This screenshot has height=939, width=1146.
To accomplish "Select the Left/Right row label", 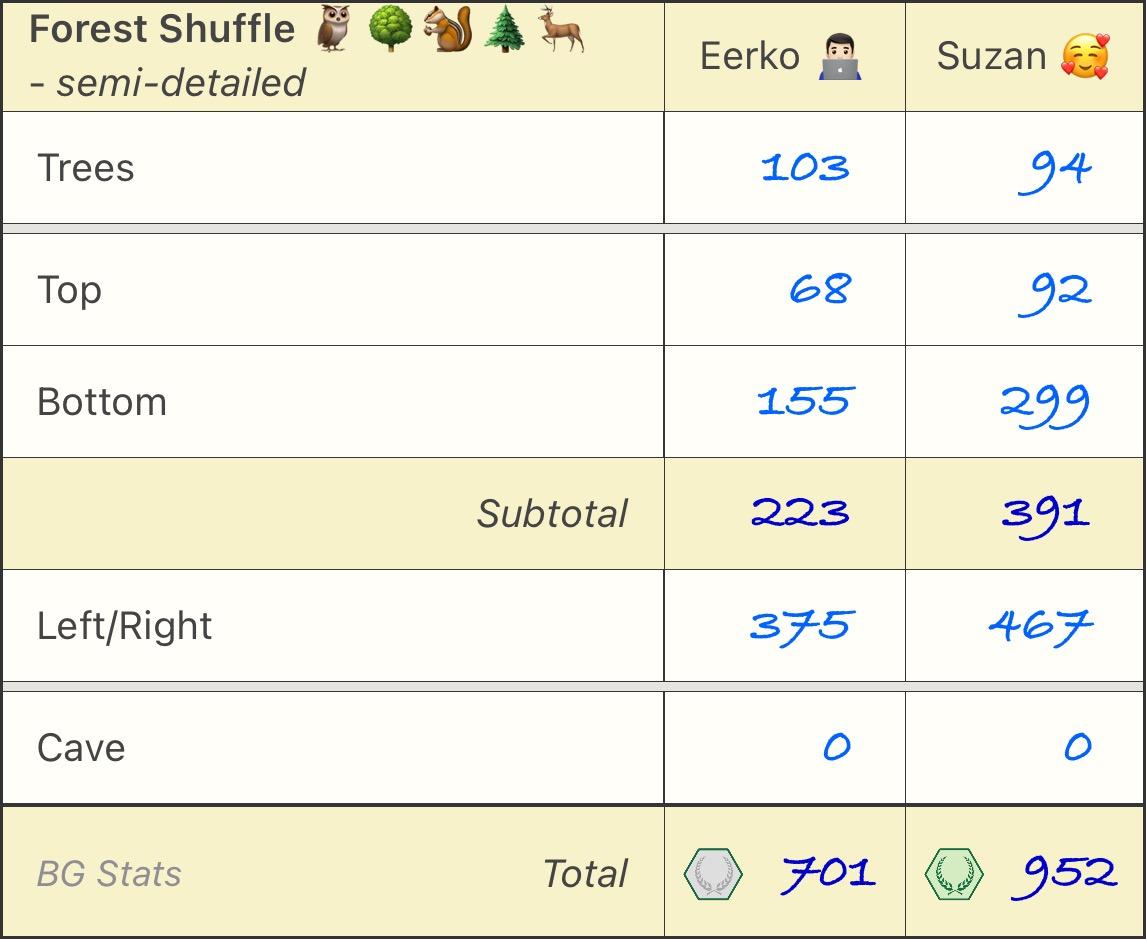I will coord(125,626).
